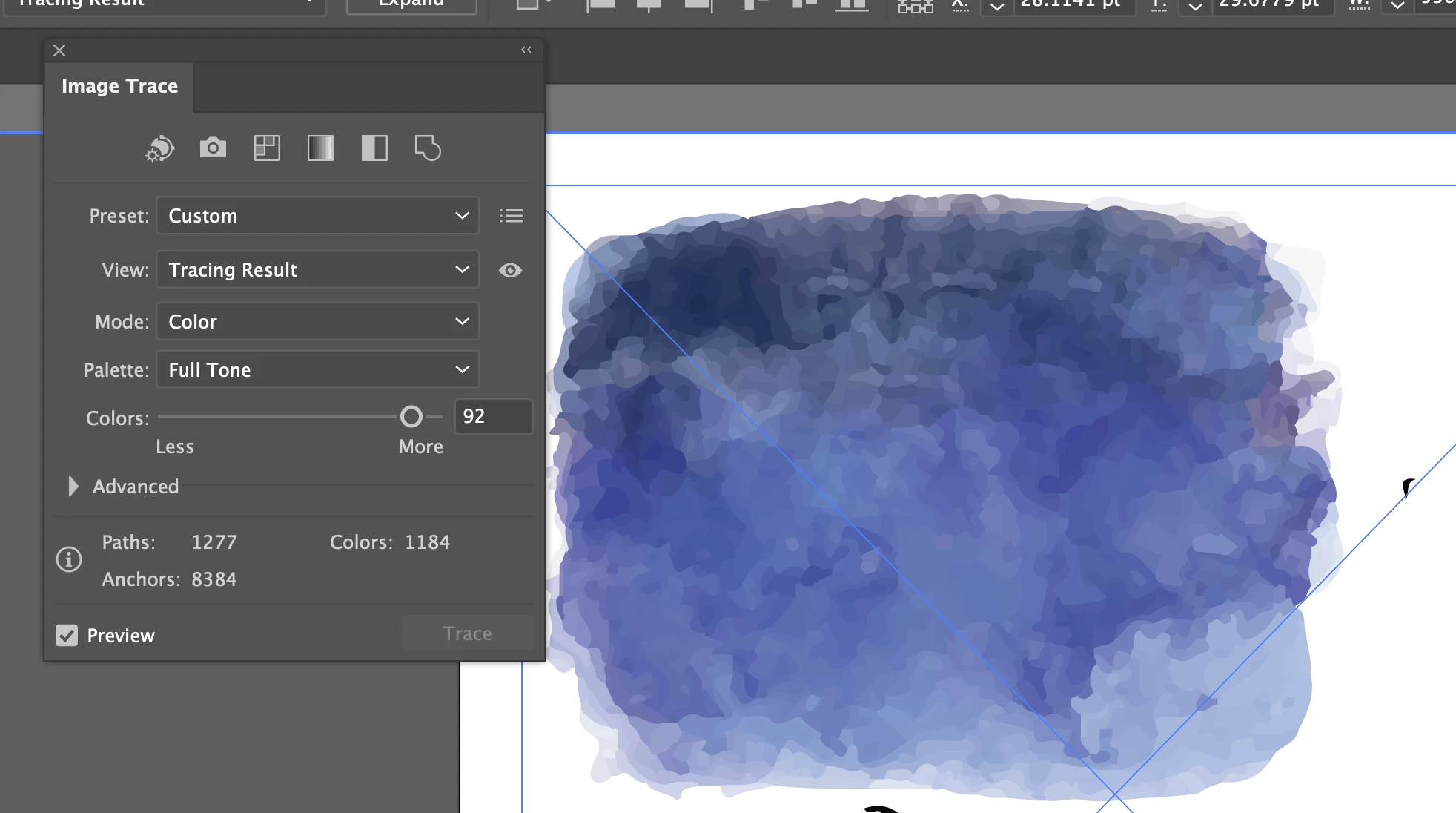Image resolution: width=1456 pixels, height=813 pixels.
Task: Open the View dropdown showing Tracing Result
Action: 317,270
